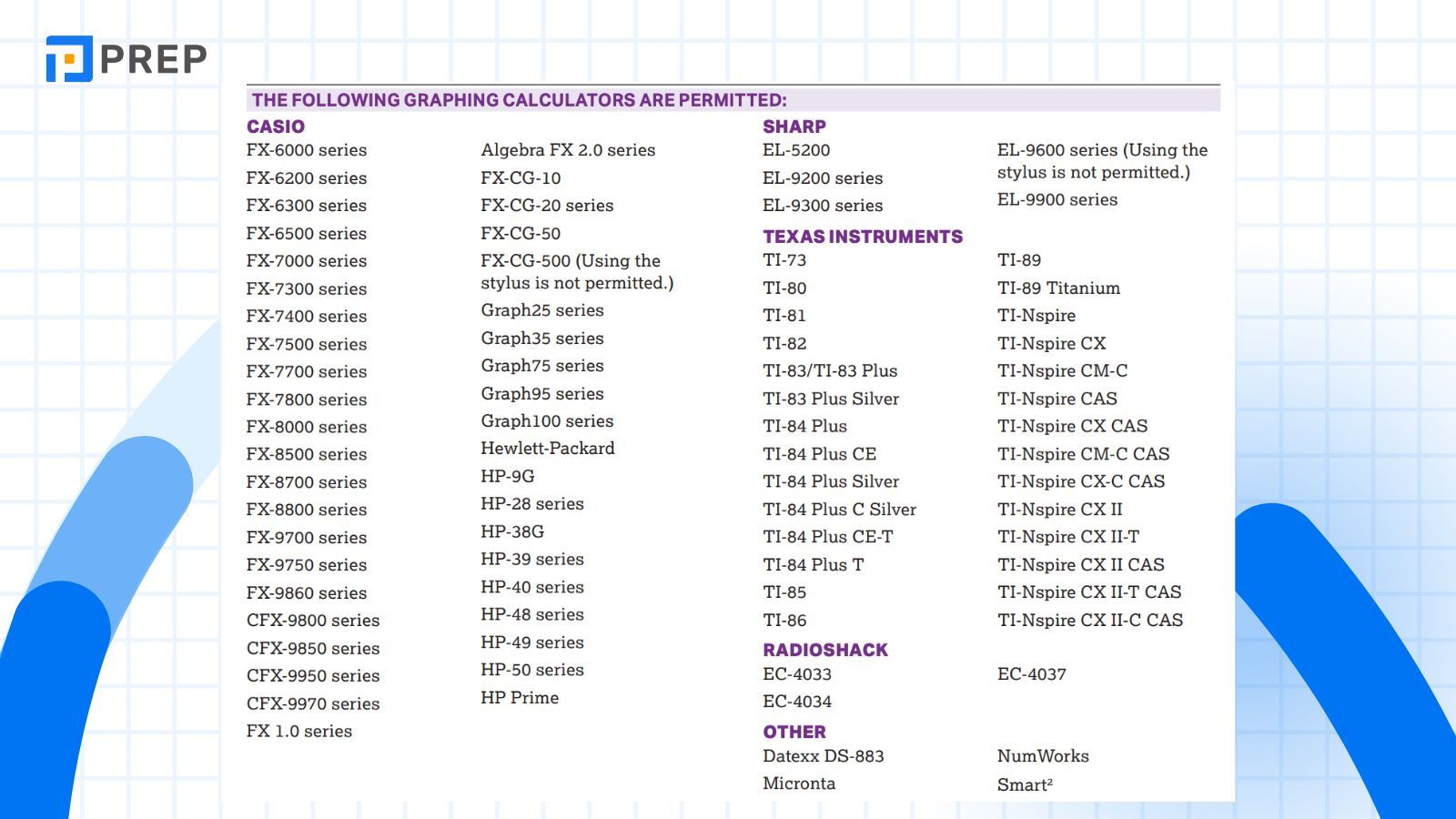1456x819 pixels.
Task: Select the SHARP section heading
Action: (794, 126)
